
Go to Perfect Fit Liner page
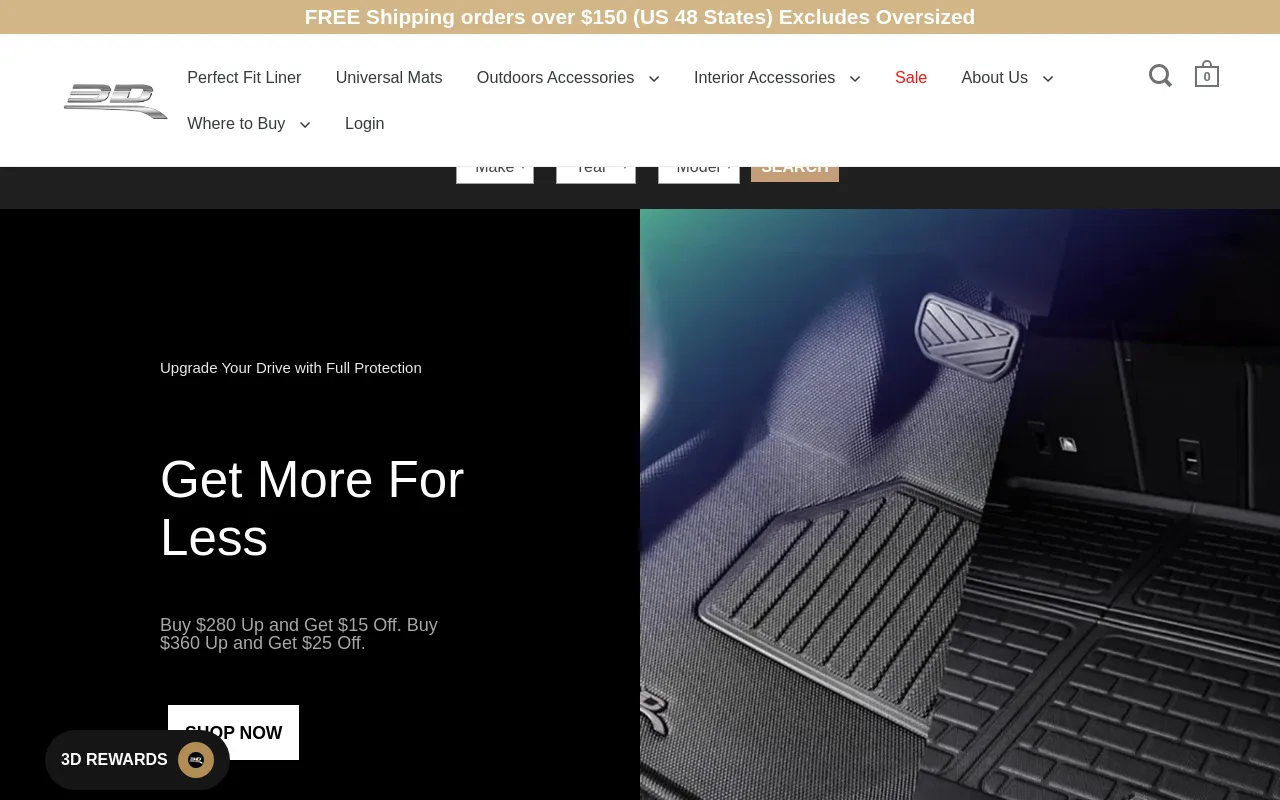pos(244,78)
